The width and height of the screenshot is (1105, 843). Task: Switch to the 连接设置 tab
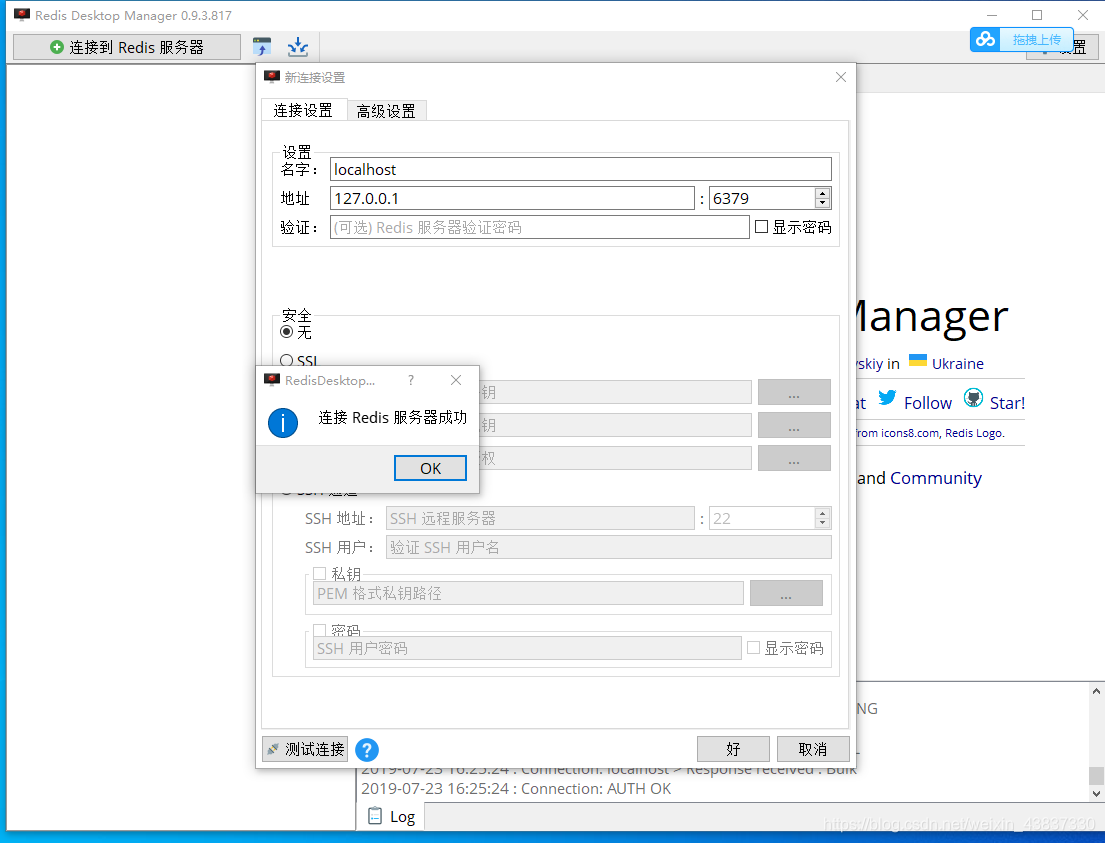(303, 111)
